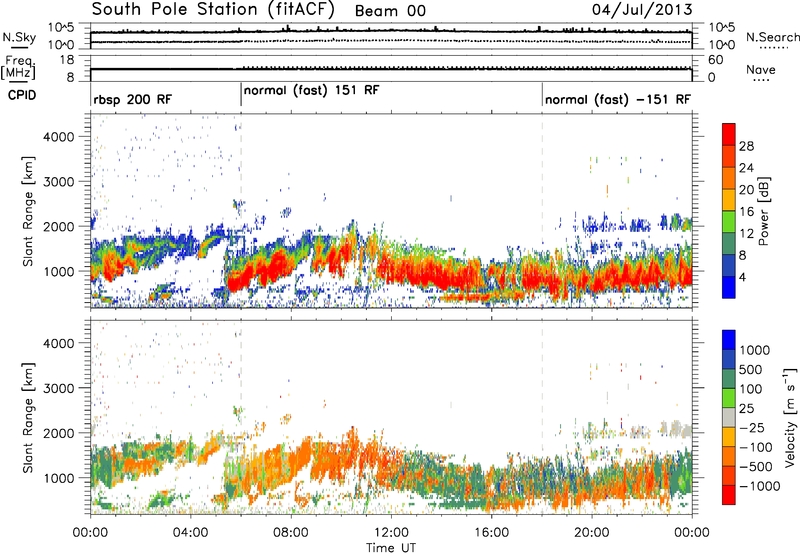Click the yellow 16-20 dB colorbar segment
This screenshot has height=554, width=800.
(729, 200)
